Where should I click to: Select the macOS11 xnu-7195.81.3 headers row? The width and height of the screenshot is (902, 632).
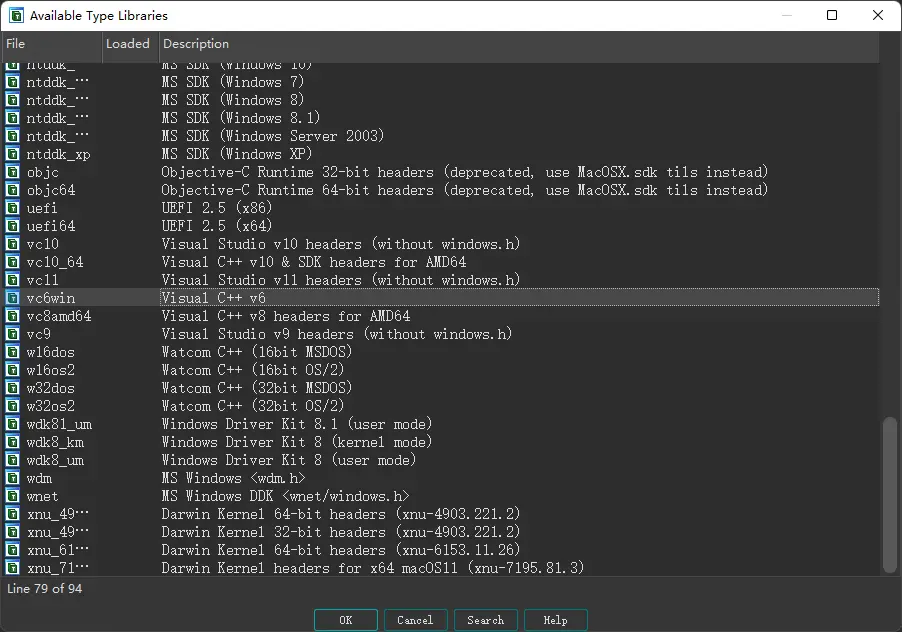click(x=442, y=568)
